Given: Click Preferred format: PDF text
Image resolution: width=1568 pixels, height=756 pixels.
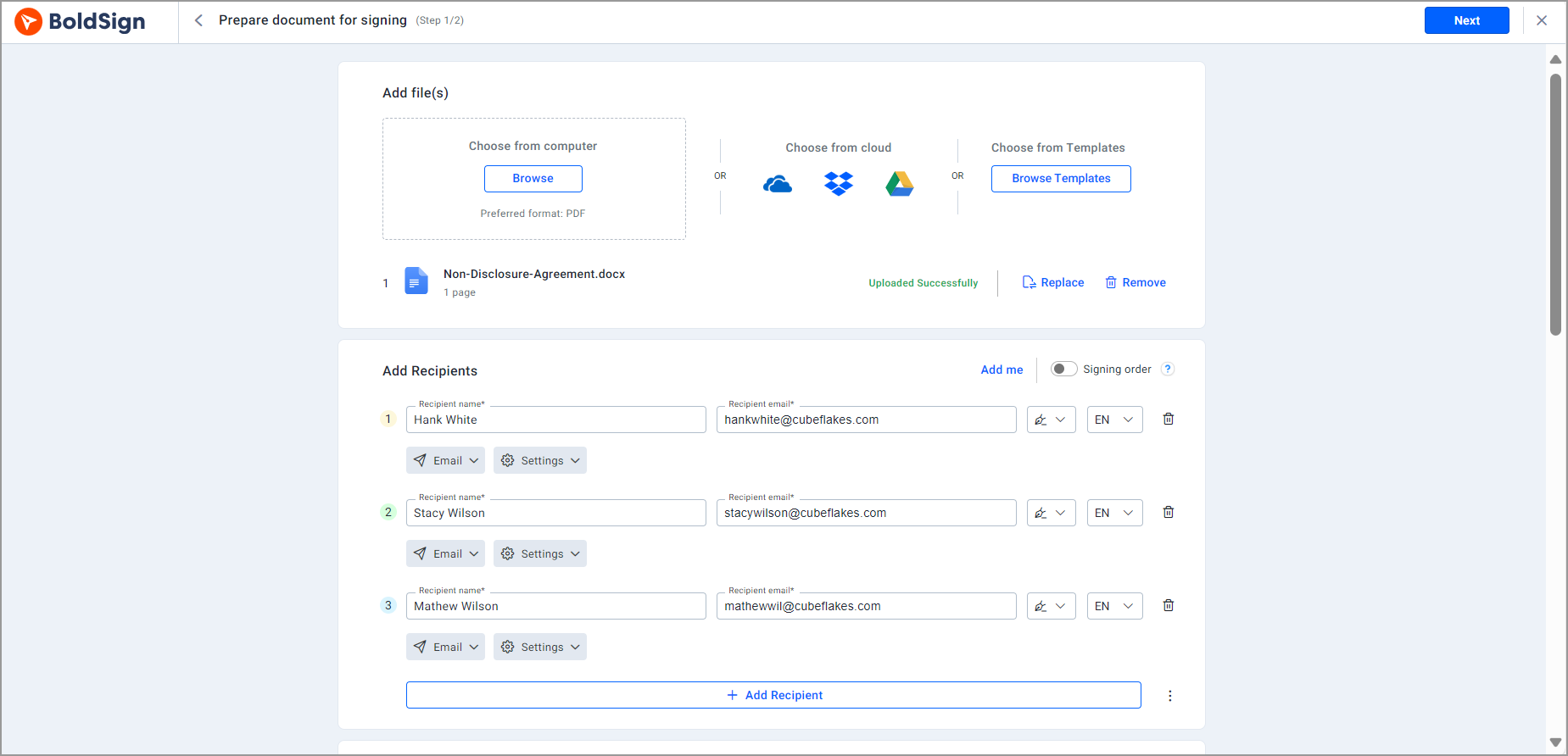Looking at the screenshot, I should 533,214.
